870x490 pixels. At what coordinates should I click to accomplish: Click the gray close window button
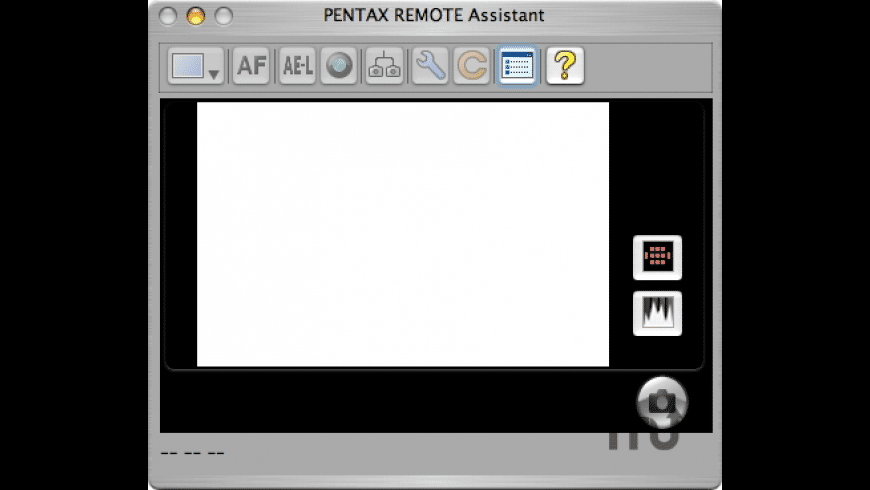[168, 16]
